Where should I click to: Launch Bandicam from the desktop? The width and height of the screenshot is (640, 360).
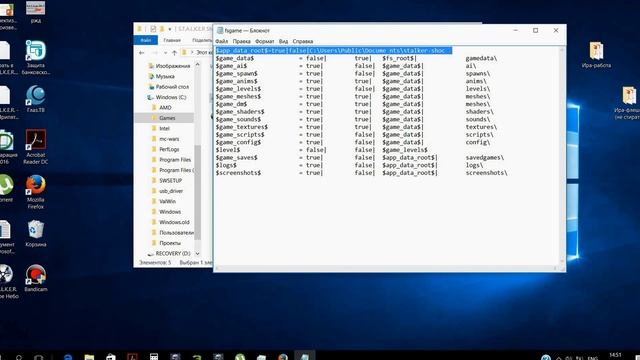pyautogui.click(x=36, y=278)
